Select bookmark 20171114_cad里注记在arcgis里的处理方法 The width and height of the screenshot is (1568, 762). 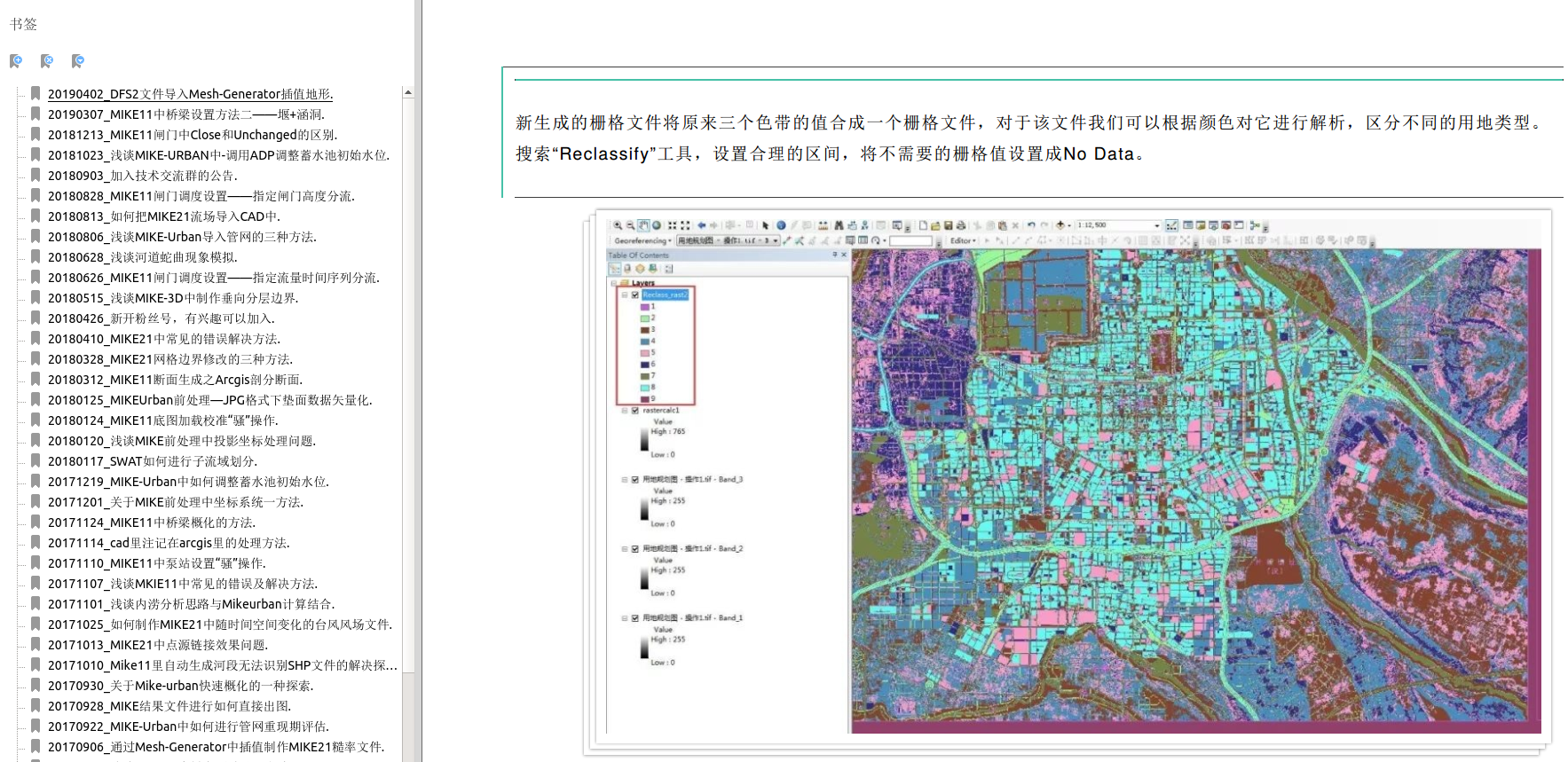[x=169, y=543]
